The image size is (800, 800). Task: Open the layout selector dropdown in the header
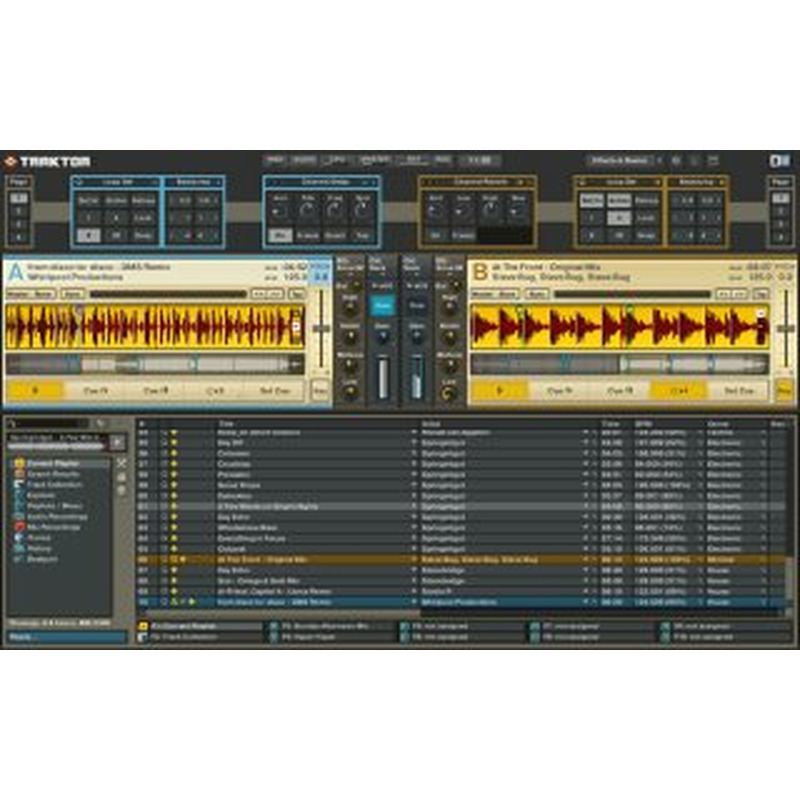pos(624,160)
